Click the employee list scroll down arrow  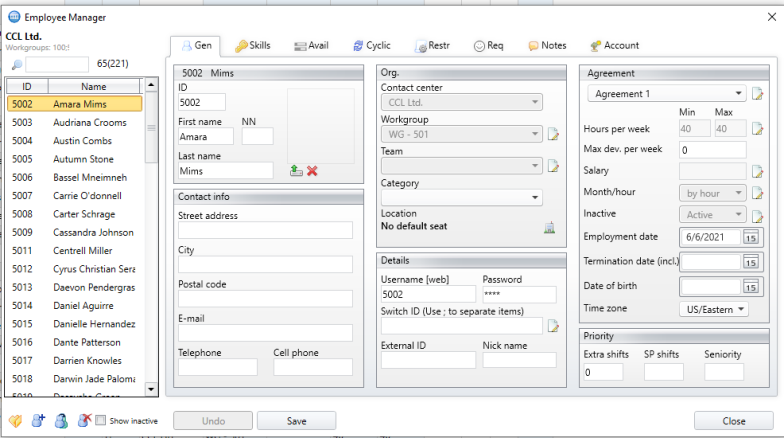pyautogui.click(x=151, y=388)
